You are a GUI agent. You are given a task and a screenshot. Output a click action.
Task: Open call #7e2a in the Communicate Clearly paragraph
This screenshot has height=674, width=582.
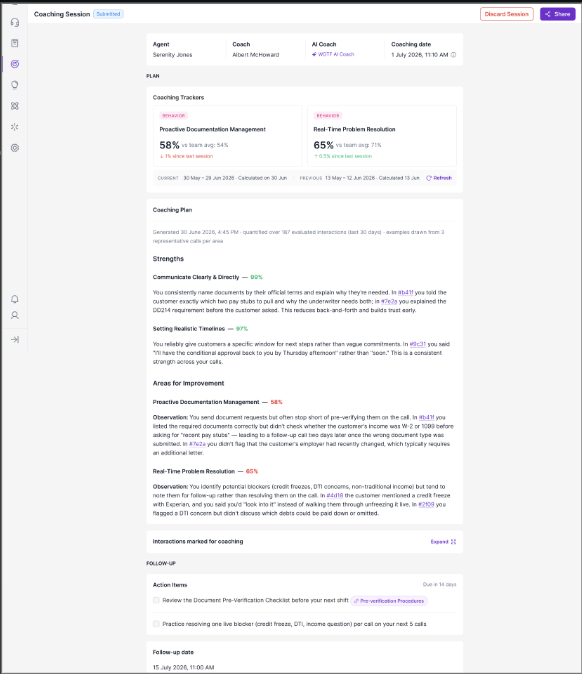pyautogui.click(x=389, y=301)
